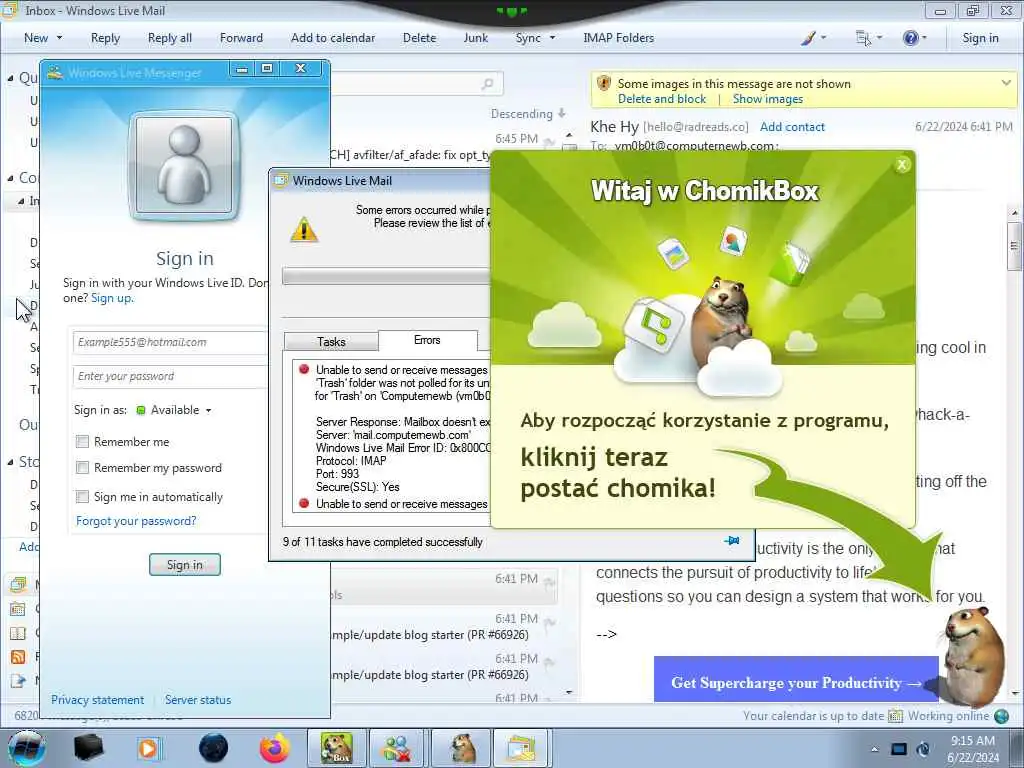1024x768 pixels.
Task: Click Forward in the toolbar
Action: (241, 38)
